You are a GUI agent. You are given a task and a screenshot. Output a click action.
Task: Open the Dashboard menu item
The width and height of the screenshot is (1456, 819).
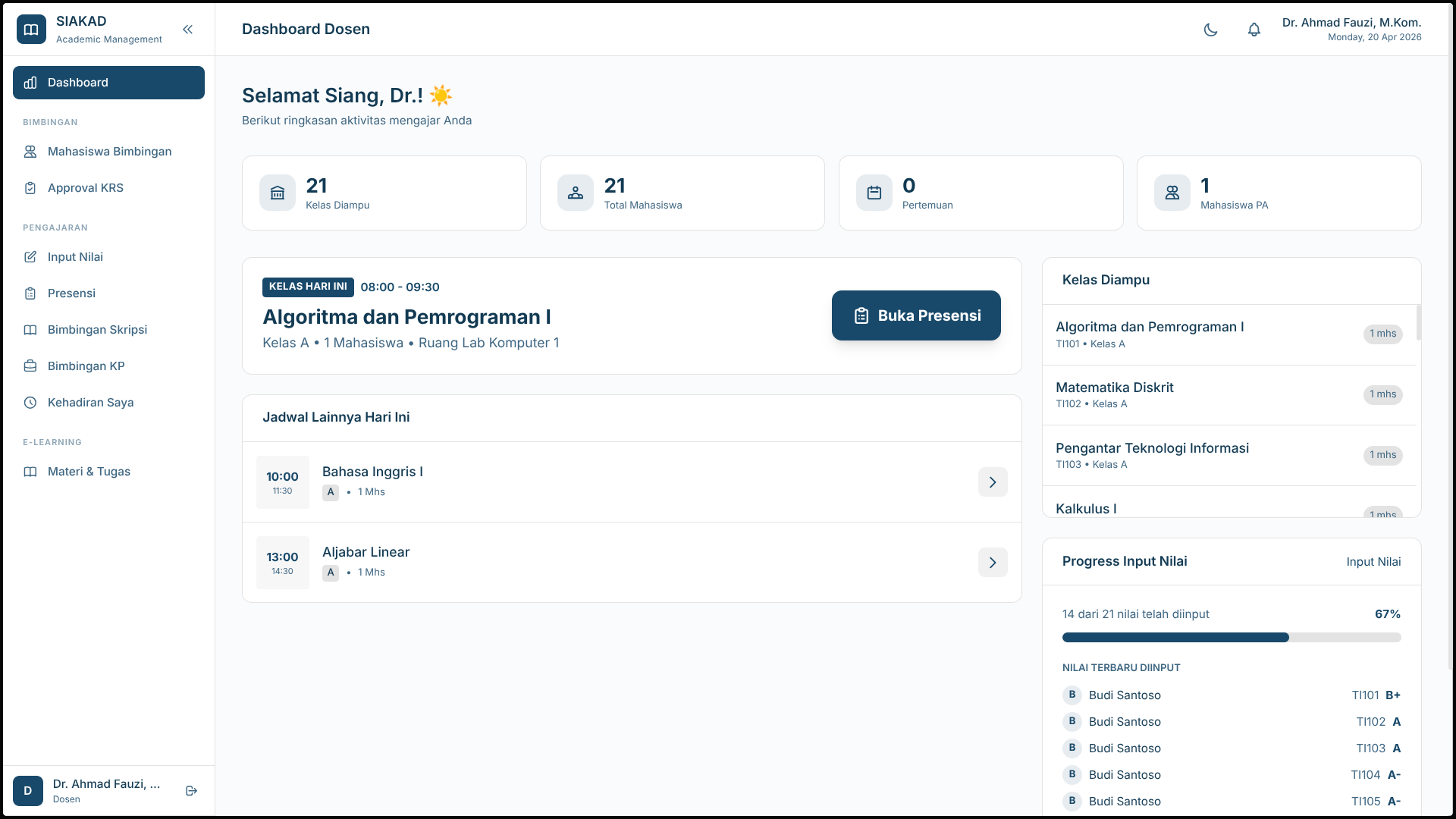pyautogui.click(x=108, y=83)
